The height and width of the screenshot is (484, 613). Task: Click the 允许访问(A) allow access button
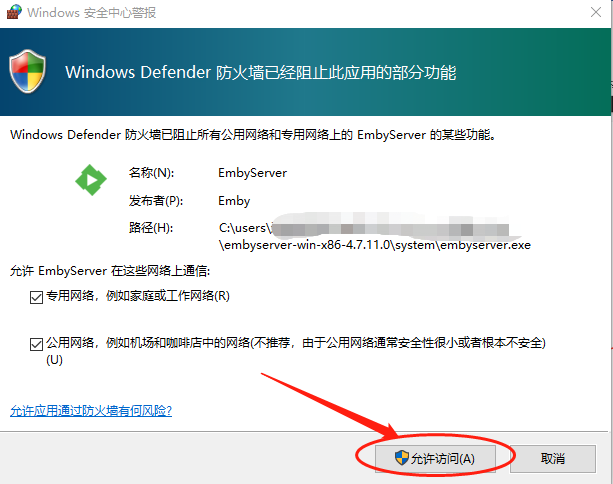coord(435,458)
